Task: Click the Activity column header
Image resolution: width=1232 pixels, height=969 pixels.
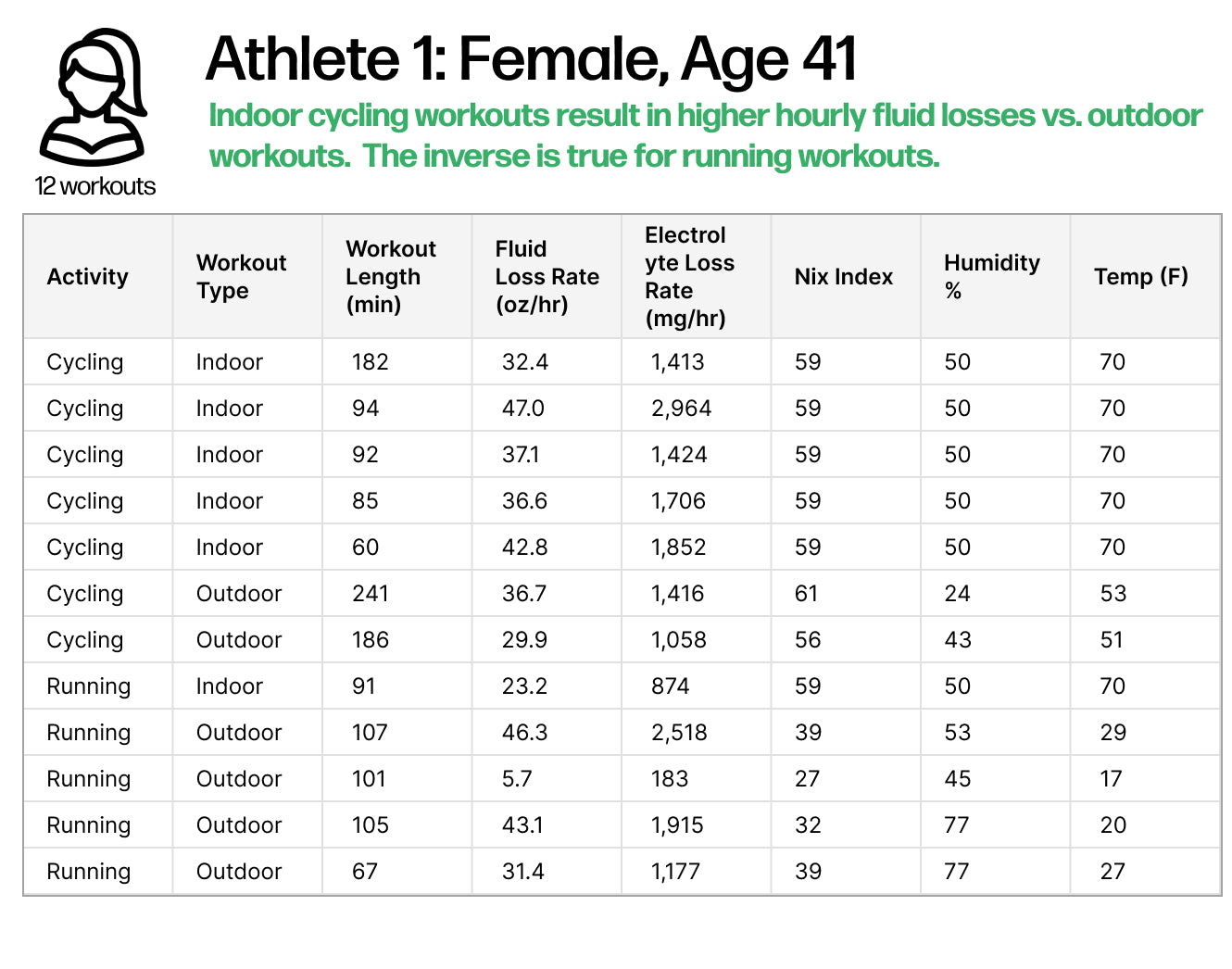Action: pyautogui.click(x=88, y=277)
